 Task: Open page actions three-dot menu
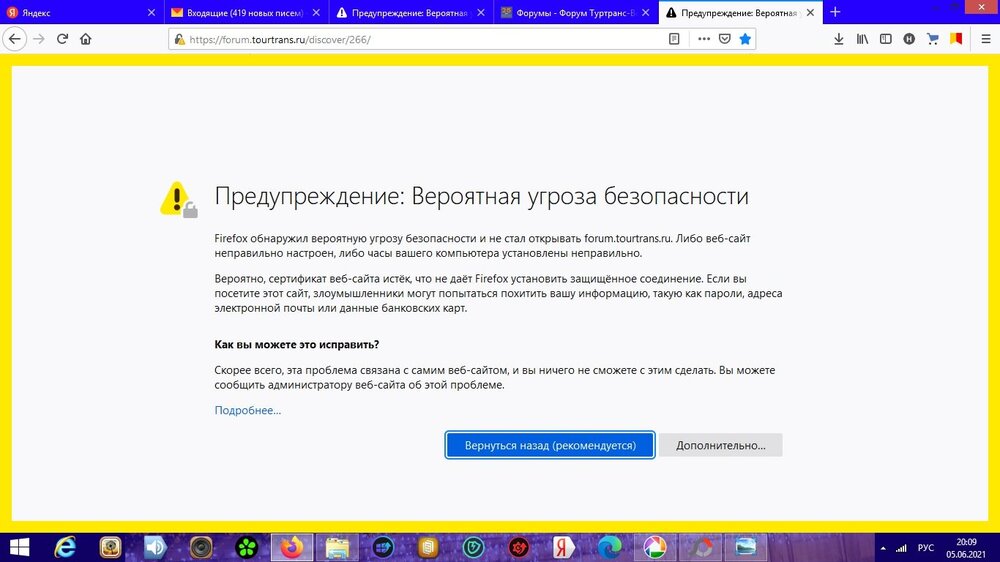click(x=703, y=39)
